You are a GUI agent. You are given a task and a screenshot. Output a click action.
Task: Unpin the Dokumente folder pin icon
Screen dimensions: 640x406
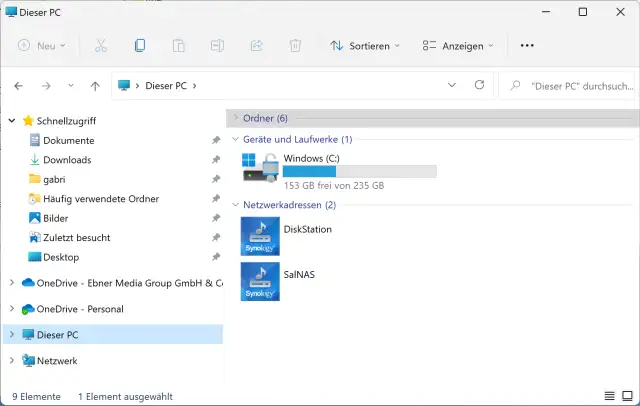[x=216, y=141]
